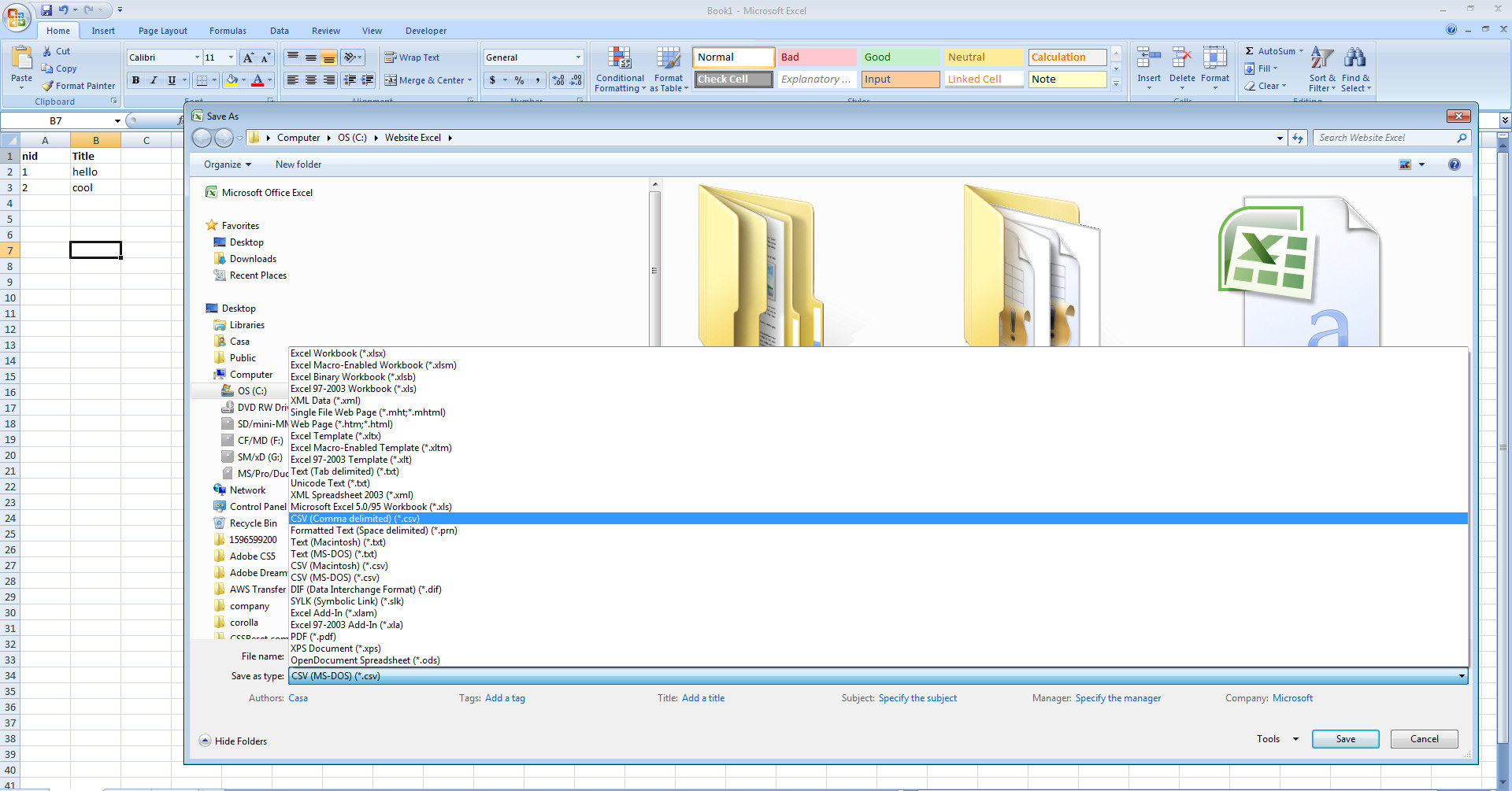Image resolution: width=1512 pixels, height=791 pixels.
Task: Click the Office Button logo
Action: 17,16
